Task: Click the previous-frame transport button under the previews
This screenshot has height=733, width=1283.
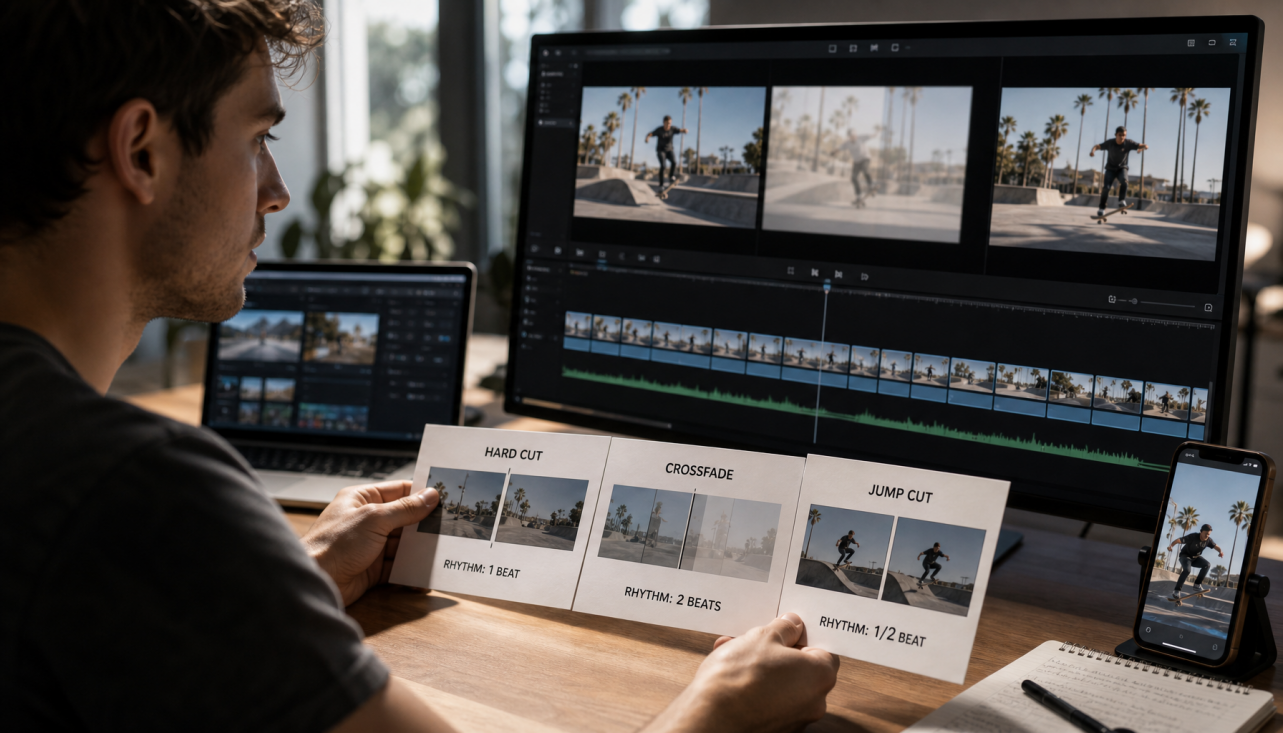Action: pyautogui.click(x=815, y=272)
